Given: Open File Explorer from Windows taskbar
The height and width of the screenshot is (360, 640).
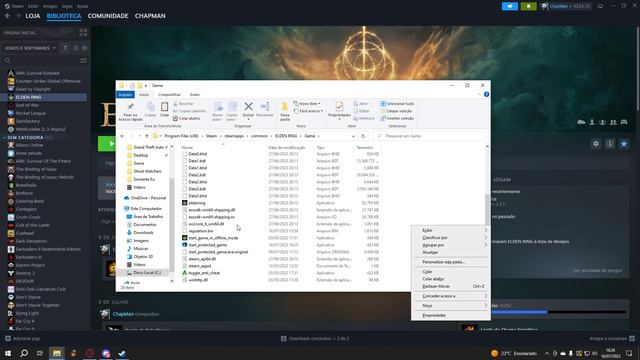Looking at the screenshot, I should coord(57,353).
